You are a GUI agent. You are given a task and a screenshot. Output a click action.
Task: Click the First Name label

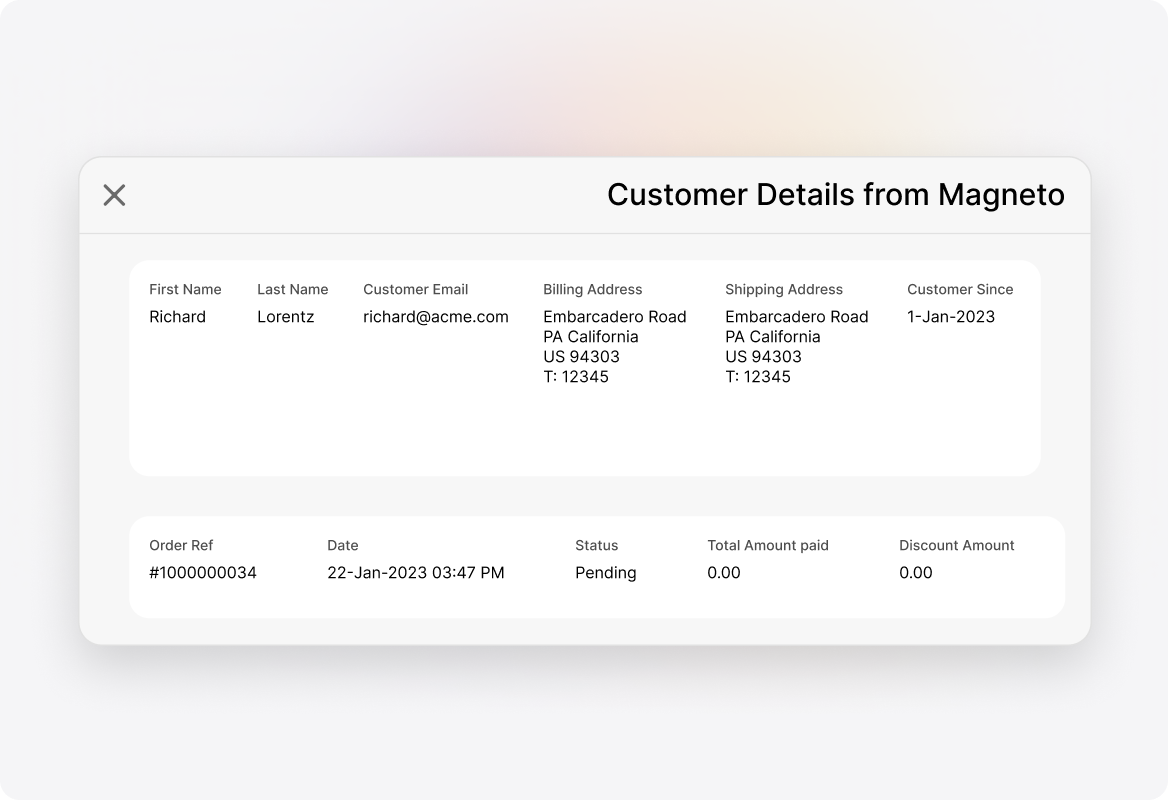pos(185,289)
